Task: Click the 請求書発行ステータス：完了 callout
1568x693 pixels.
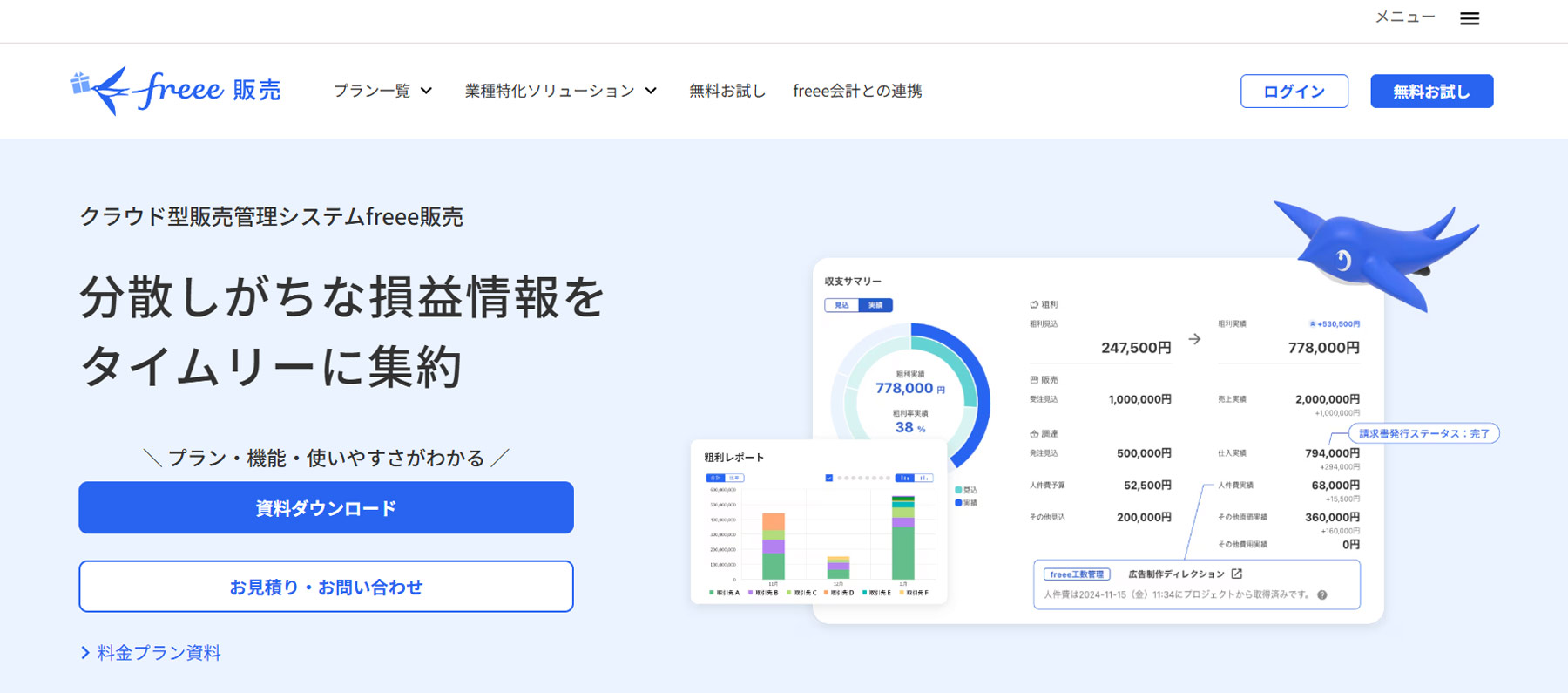Action: [x=1423, y=433]
